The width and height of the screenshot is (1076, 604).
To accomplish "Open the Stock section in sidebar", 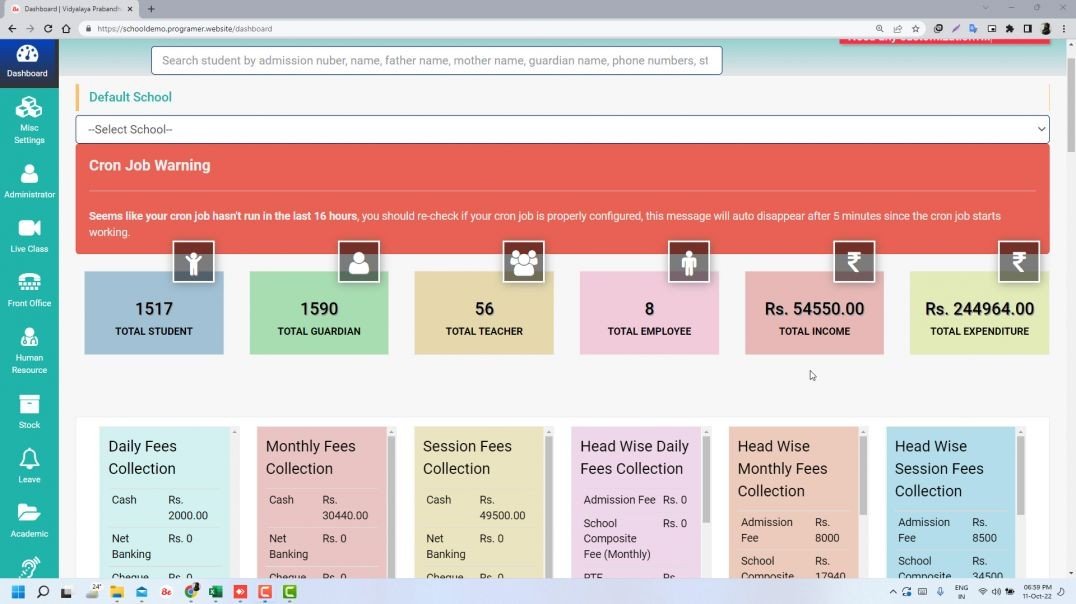I will [x=29, y=410].
